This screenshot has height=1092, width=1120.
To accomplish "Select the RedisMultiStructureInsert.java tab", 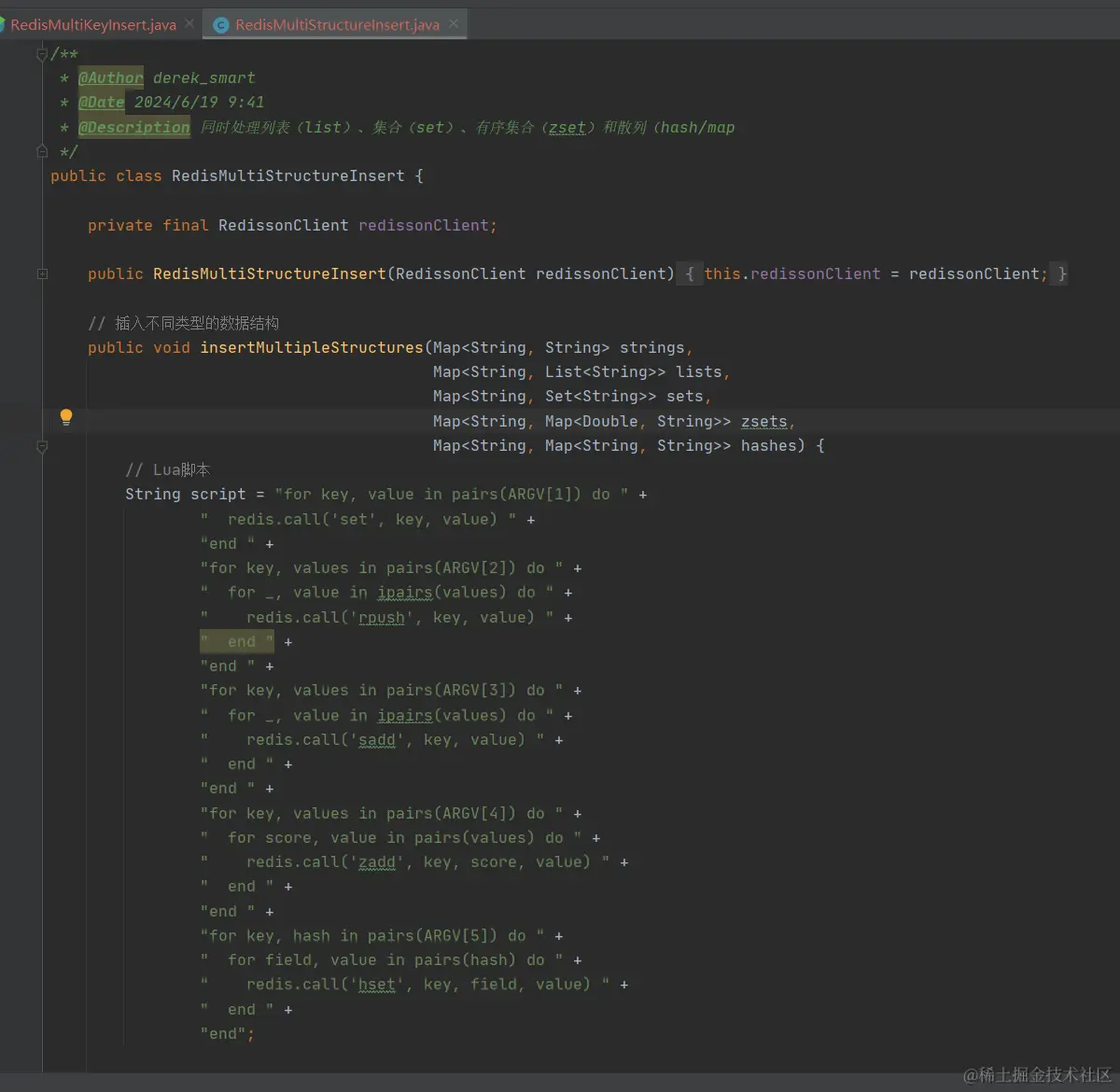I will tap(337, 25).
